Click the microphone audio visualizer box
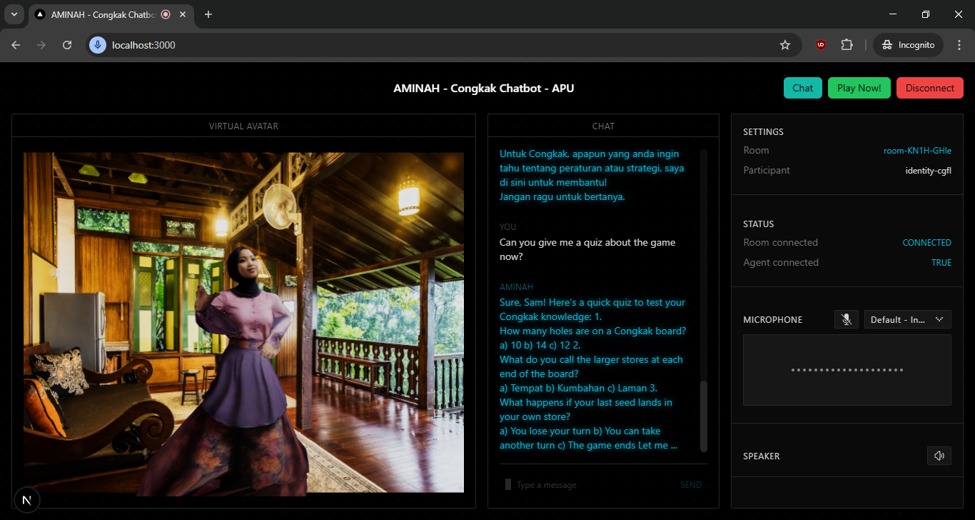This screenshot has width=975, height=520. tap(847, 370)
